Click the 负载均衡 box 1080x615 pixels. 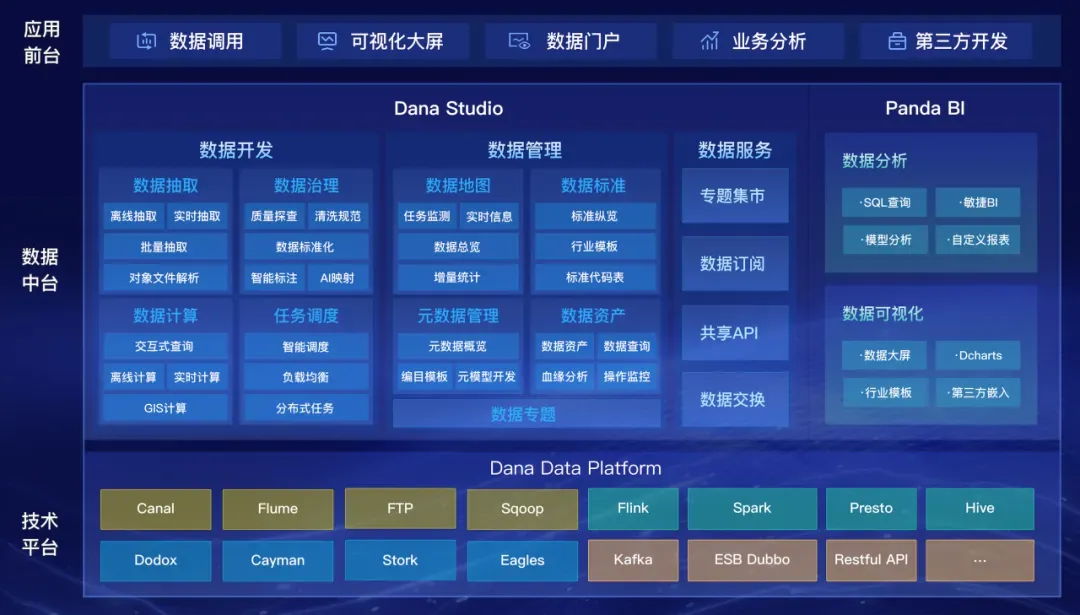306,377
